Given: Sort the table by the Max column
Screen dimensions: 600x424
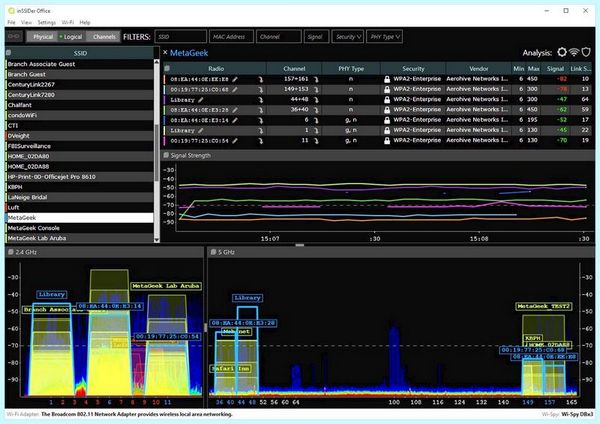Looking at the screenshot, I should click(533, 68).
